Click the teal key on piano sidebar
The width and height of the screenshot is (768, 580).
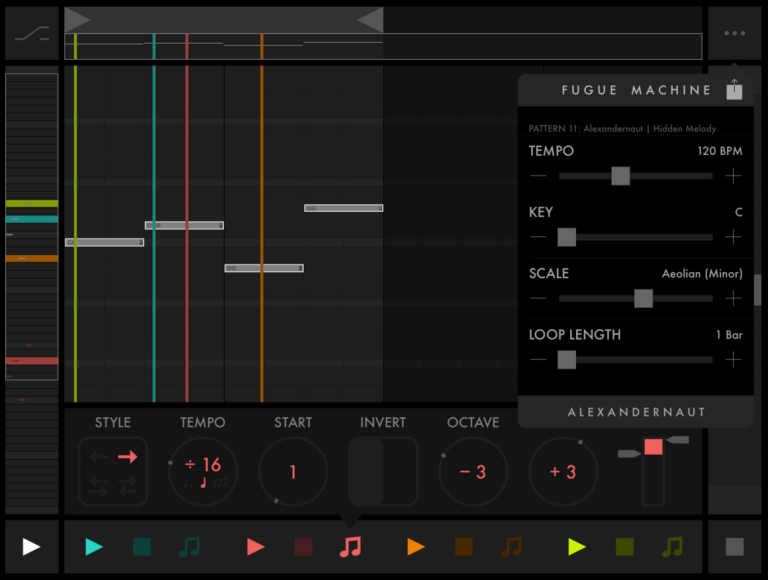click(x=32, y=219)
